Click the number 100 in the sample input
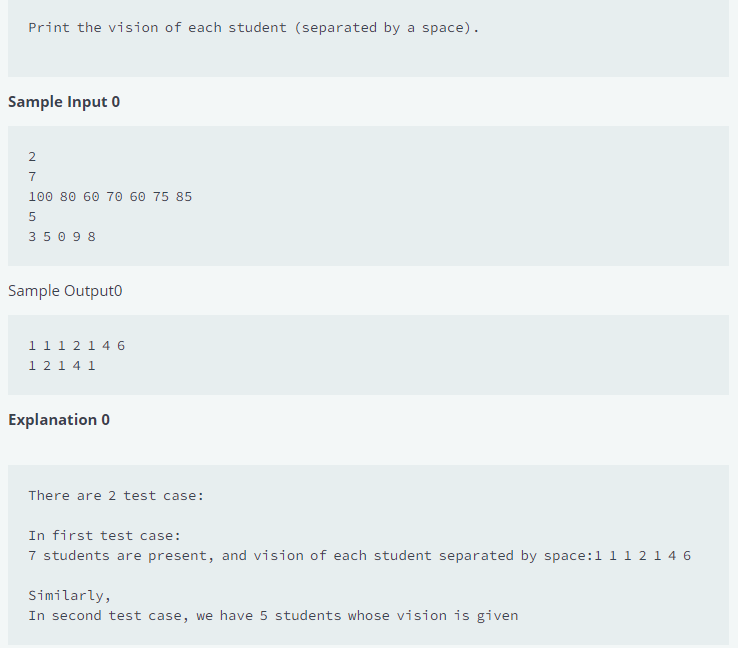Viewport: 738px width, 648px height. coord(40,197)
